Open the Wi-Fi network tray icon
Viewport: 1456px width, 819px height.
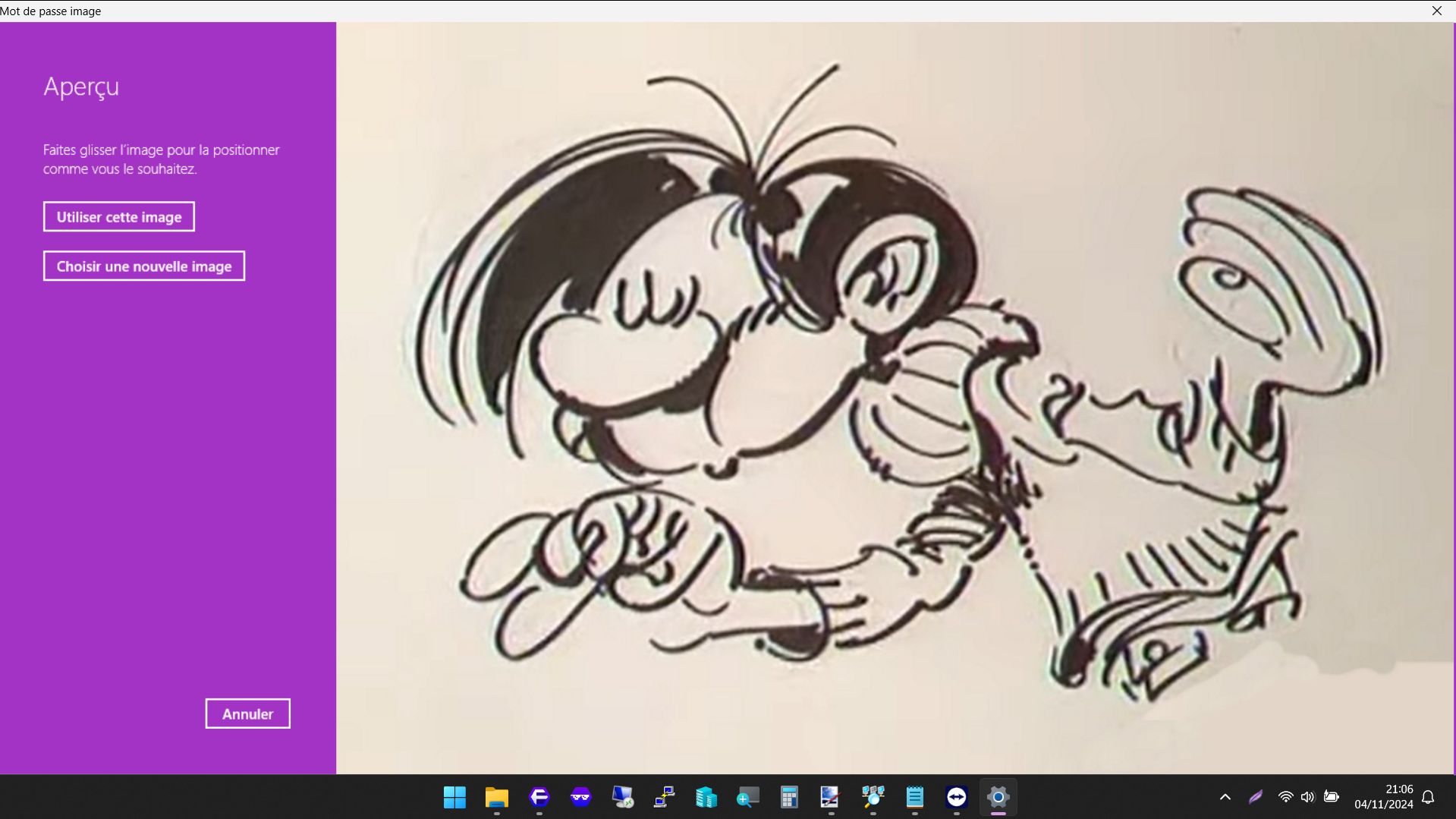1285,797
